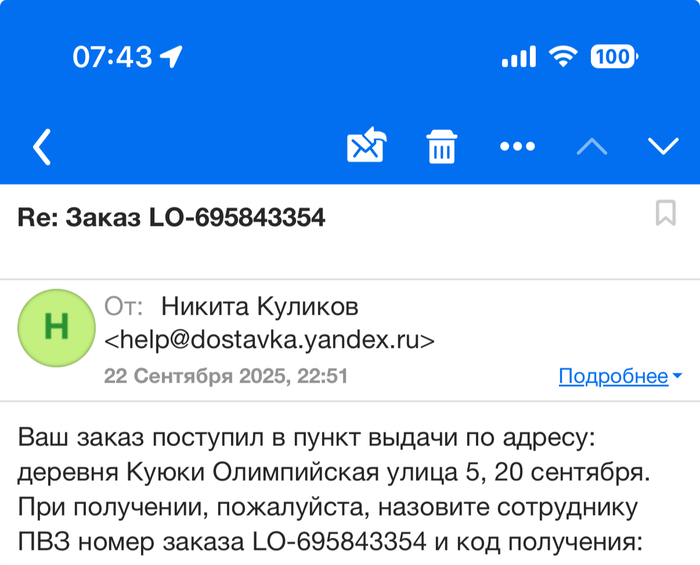Open the "Подробнее" details link
Image resolution: width=700 pixels, height=565 pixels.
coord(613,376)
